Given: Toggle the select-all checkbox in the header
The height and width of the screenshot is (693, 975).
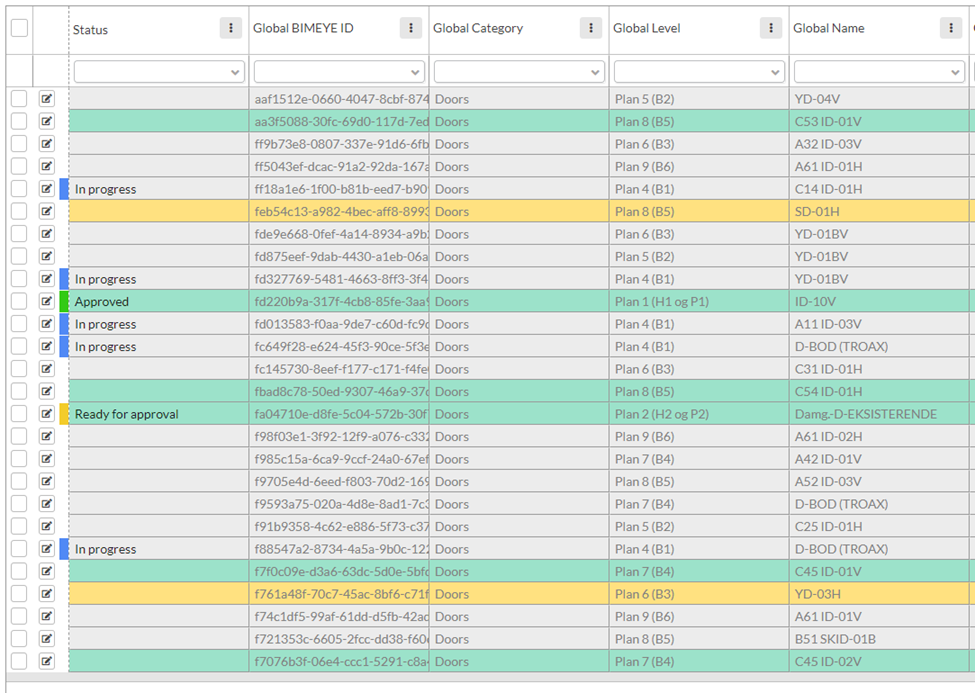Looking at the screenshot, I should click(17, 28).
